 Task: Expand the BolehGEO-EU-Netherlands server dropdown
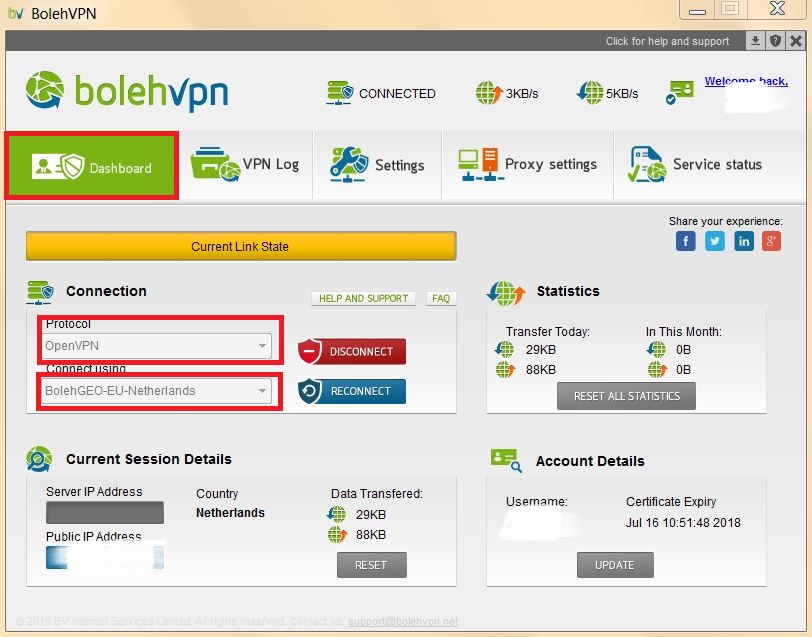tap(156, 390)
